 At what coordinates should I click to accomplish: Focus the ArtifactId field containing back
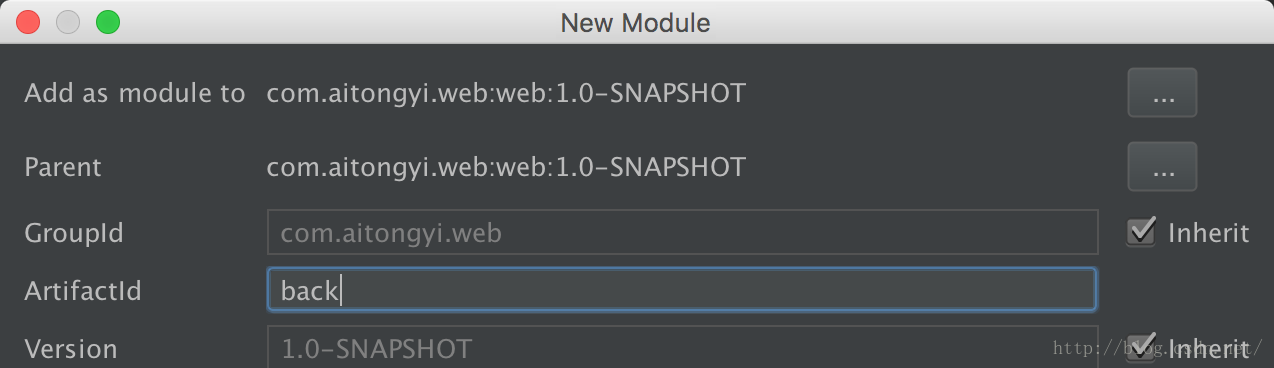[682, 290]
